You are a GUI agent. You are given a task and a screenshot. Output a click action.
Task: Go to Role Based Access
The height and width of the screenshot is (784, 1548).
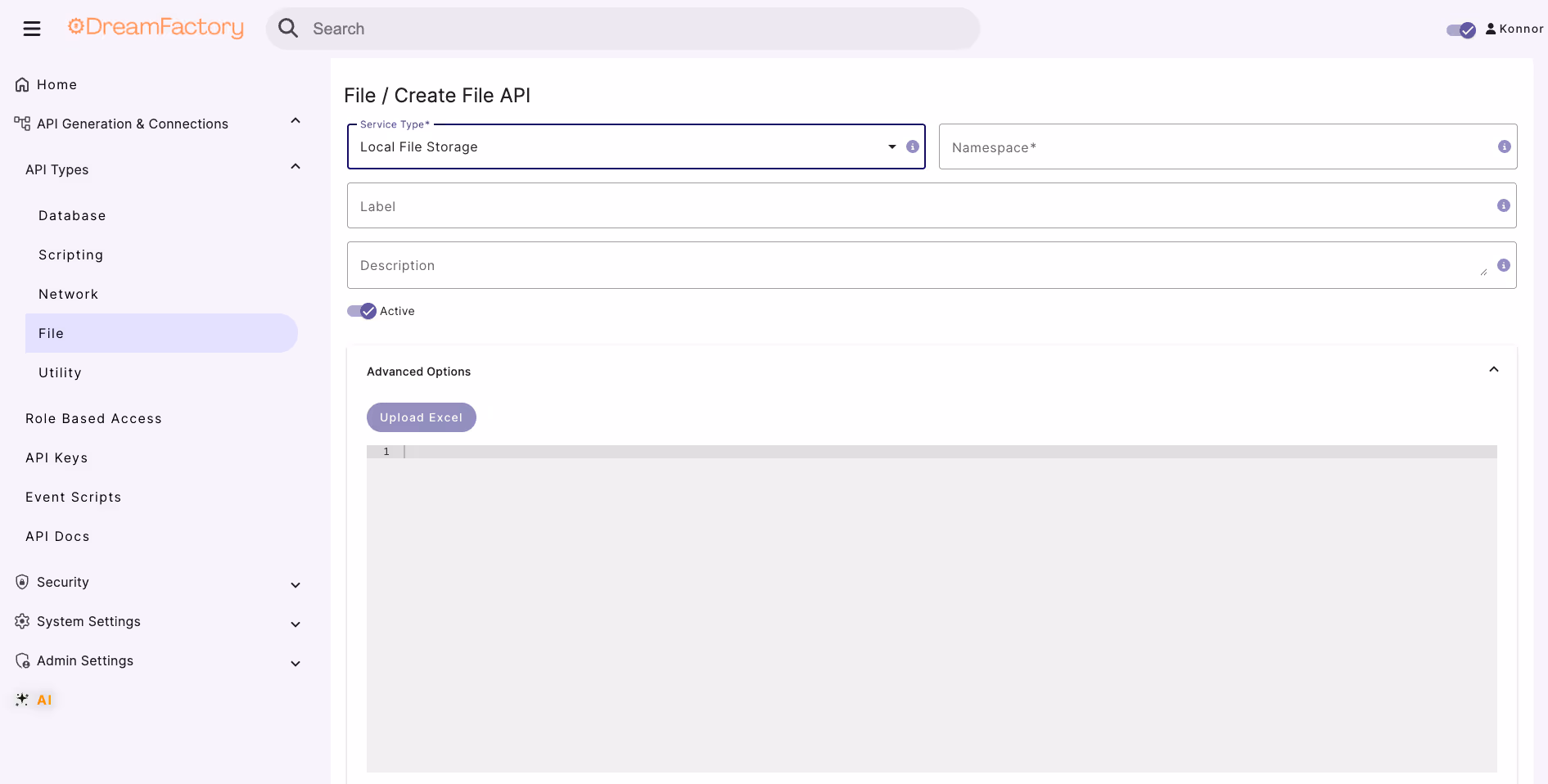coord(93,418)
